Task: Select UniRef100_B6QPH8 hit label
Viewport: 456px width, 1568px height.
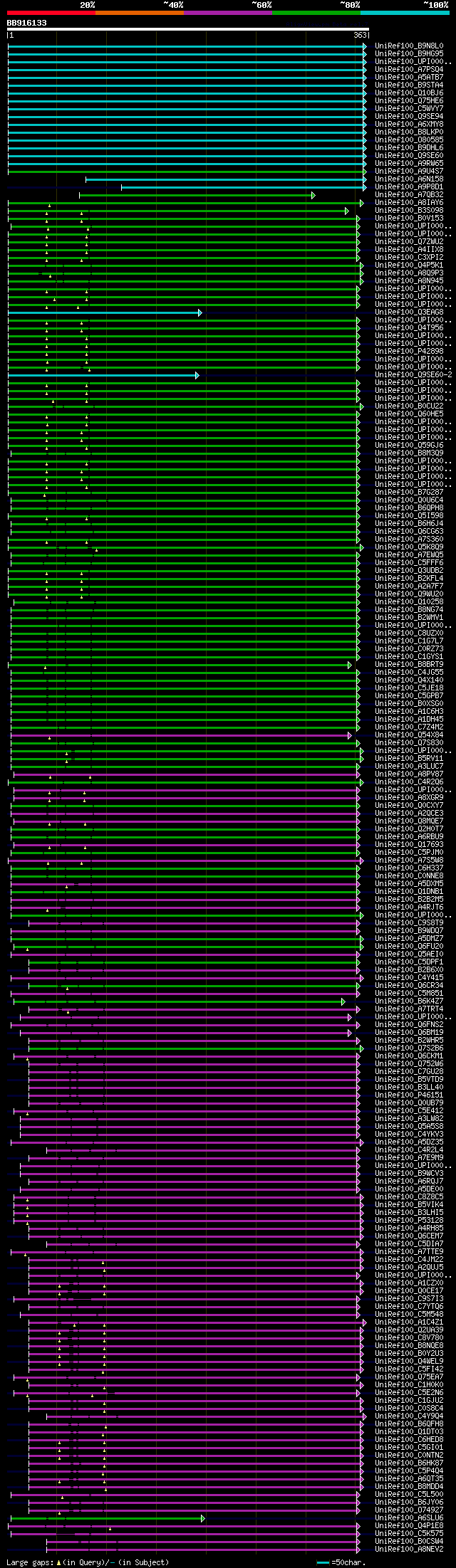Action: point(409,508)
